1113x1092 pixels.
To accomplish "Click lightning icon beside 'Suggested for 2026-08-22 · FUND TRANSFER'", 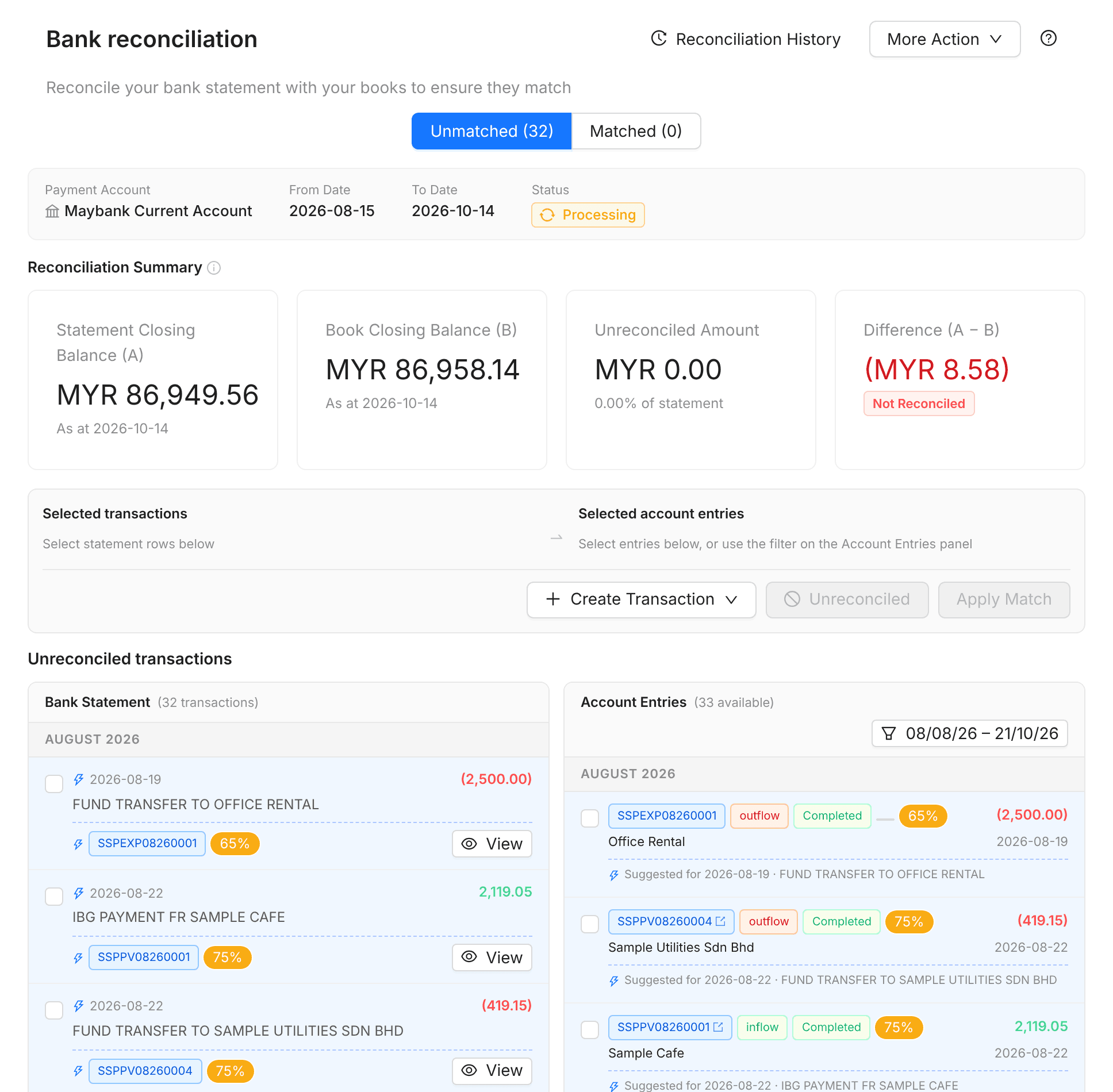I will click(x=614, y=981).
